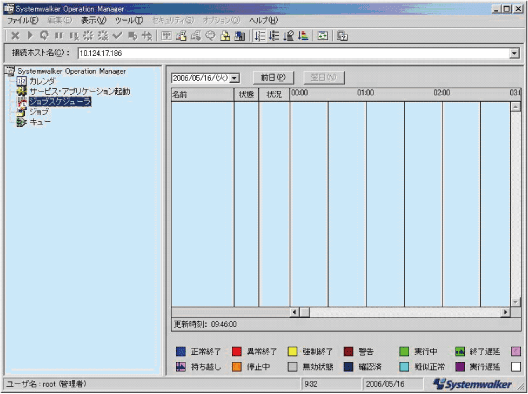Open the 編集 menu
Screen dimensions: 528x394
coord(60,20)
